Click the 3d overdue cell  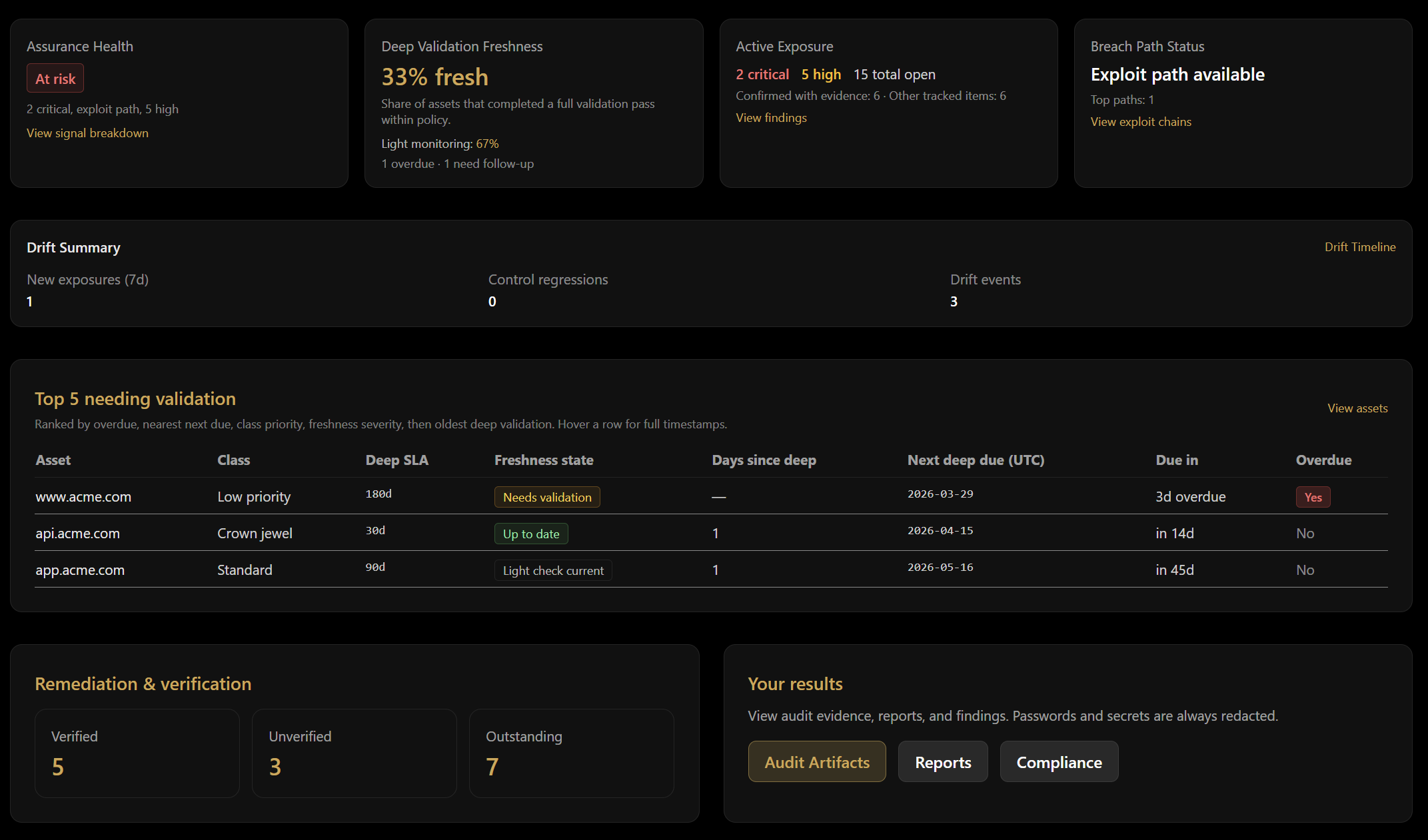pos(1191,497)
